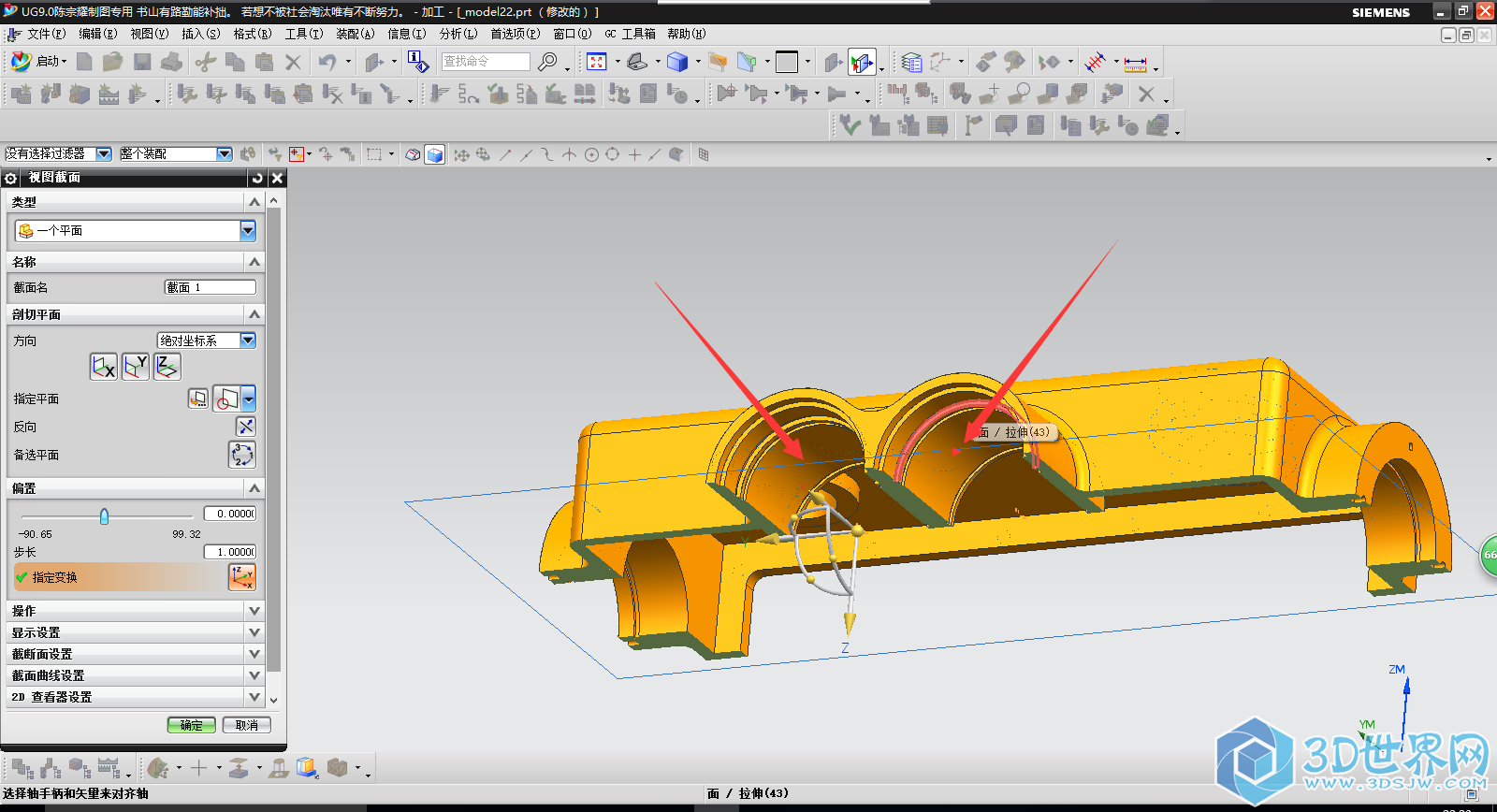Click the 取消 button
Screen dimensions: 1497x812
[247, 725]
